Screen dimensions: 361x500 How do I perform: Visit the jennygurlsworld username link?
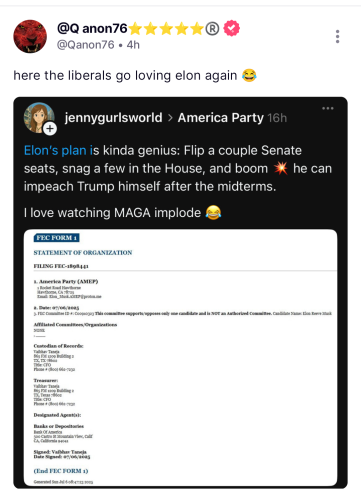click(113, 118)
